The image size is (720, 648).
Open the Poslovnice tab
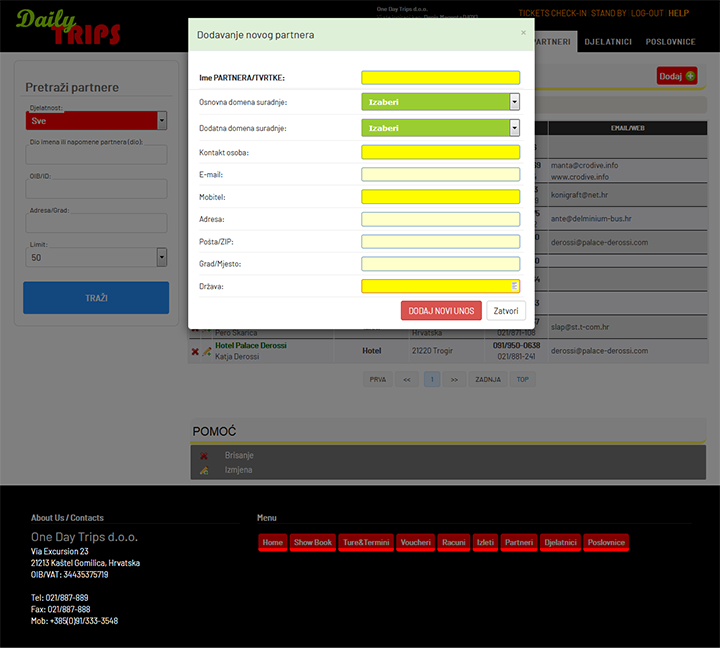669,42
